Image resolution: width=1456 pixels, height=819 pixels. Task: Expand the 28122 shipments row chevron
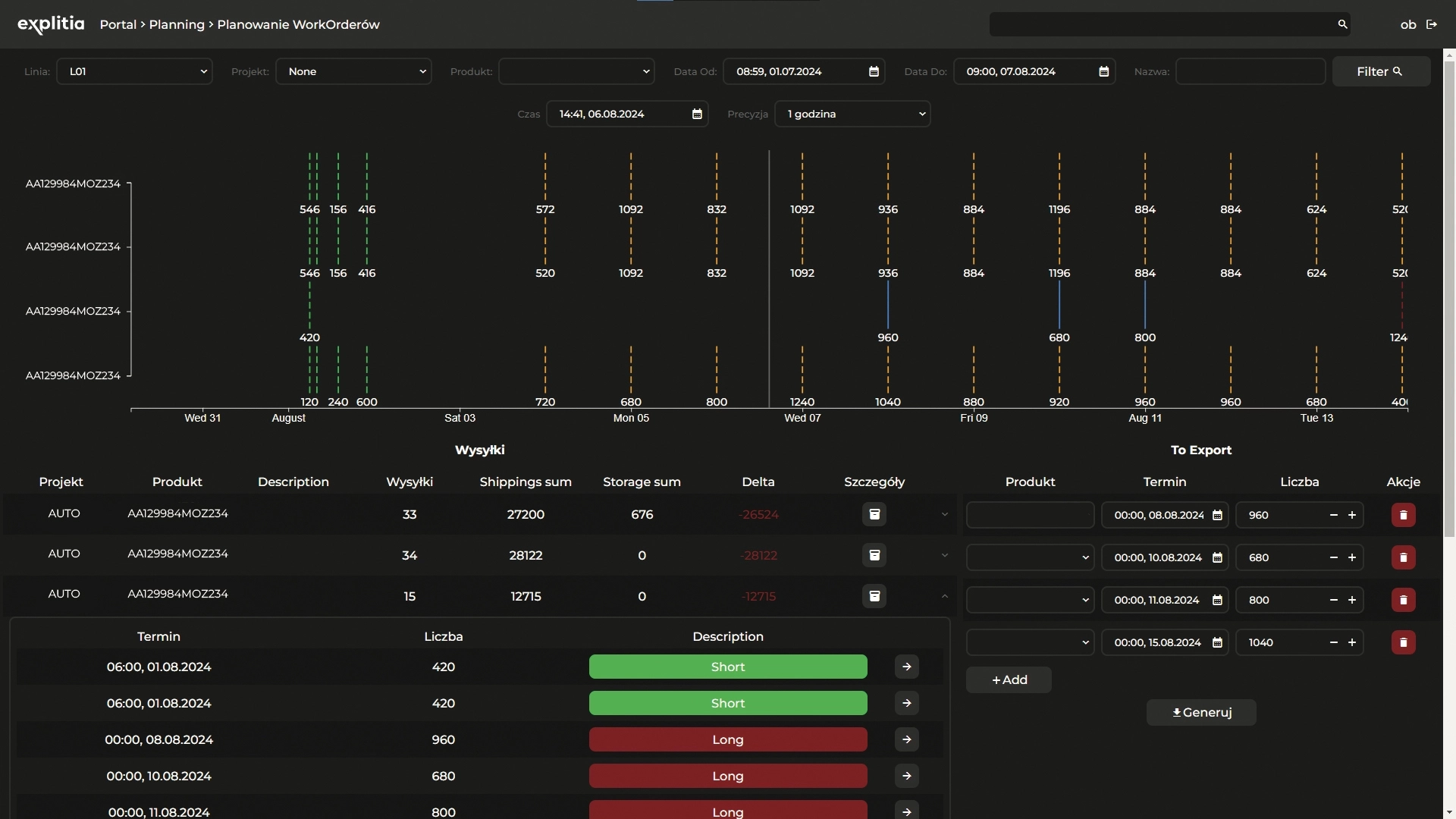[945, 555]
